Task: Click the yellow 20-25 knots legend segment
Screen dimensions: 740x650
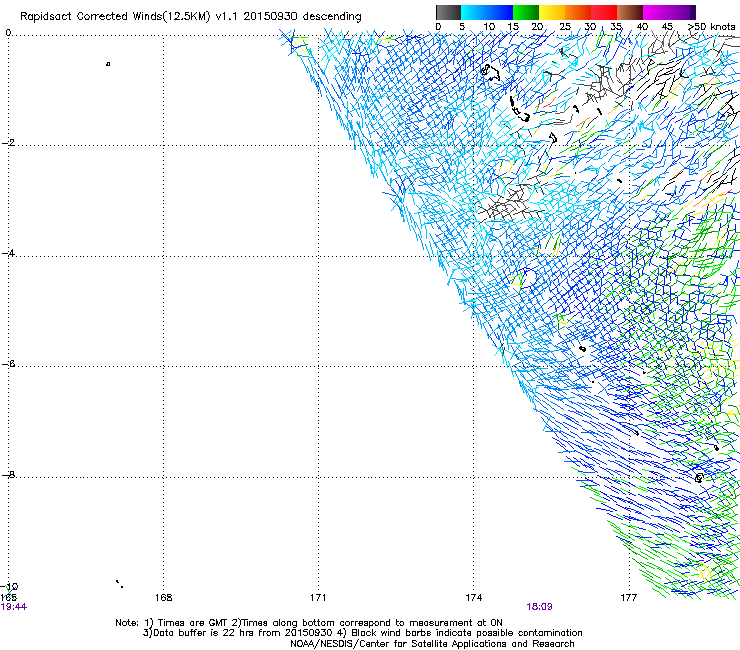Action: pyautogui.click(x=552, y=12)
